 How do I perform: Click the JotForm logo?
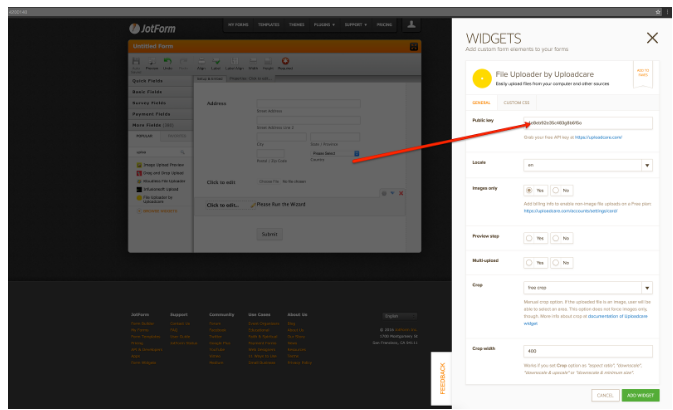(x=152, y=28)
